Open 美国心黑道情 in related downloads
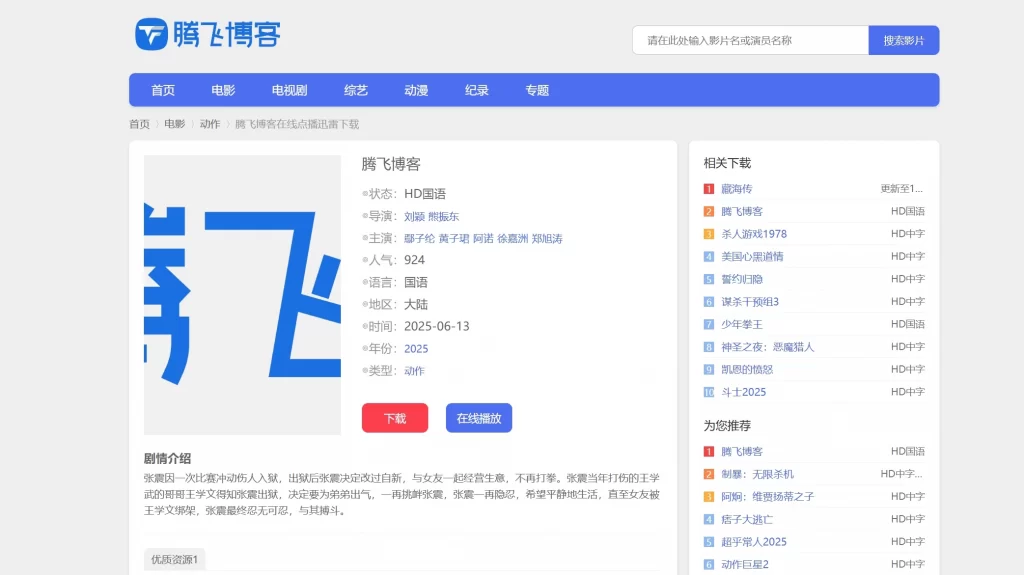The height and width of the screenshot is (575, 1024). [752, 256]
